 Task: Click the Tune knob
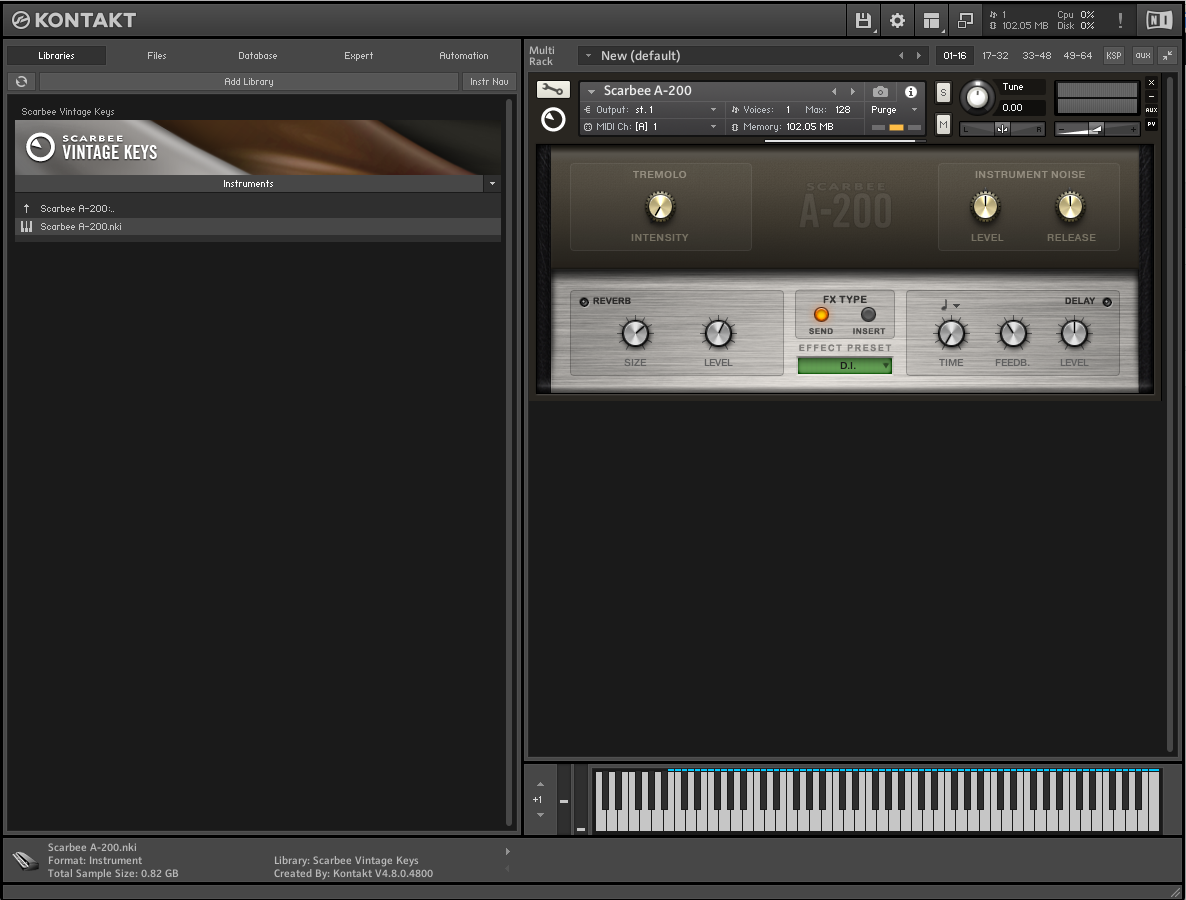click(977, 98)
